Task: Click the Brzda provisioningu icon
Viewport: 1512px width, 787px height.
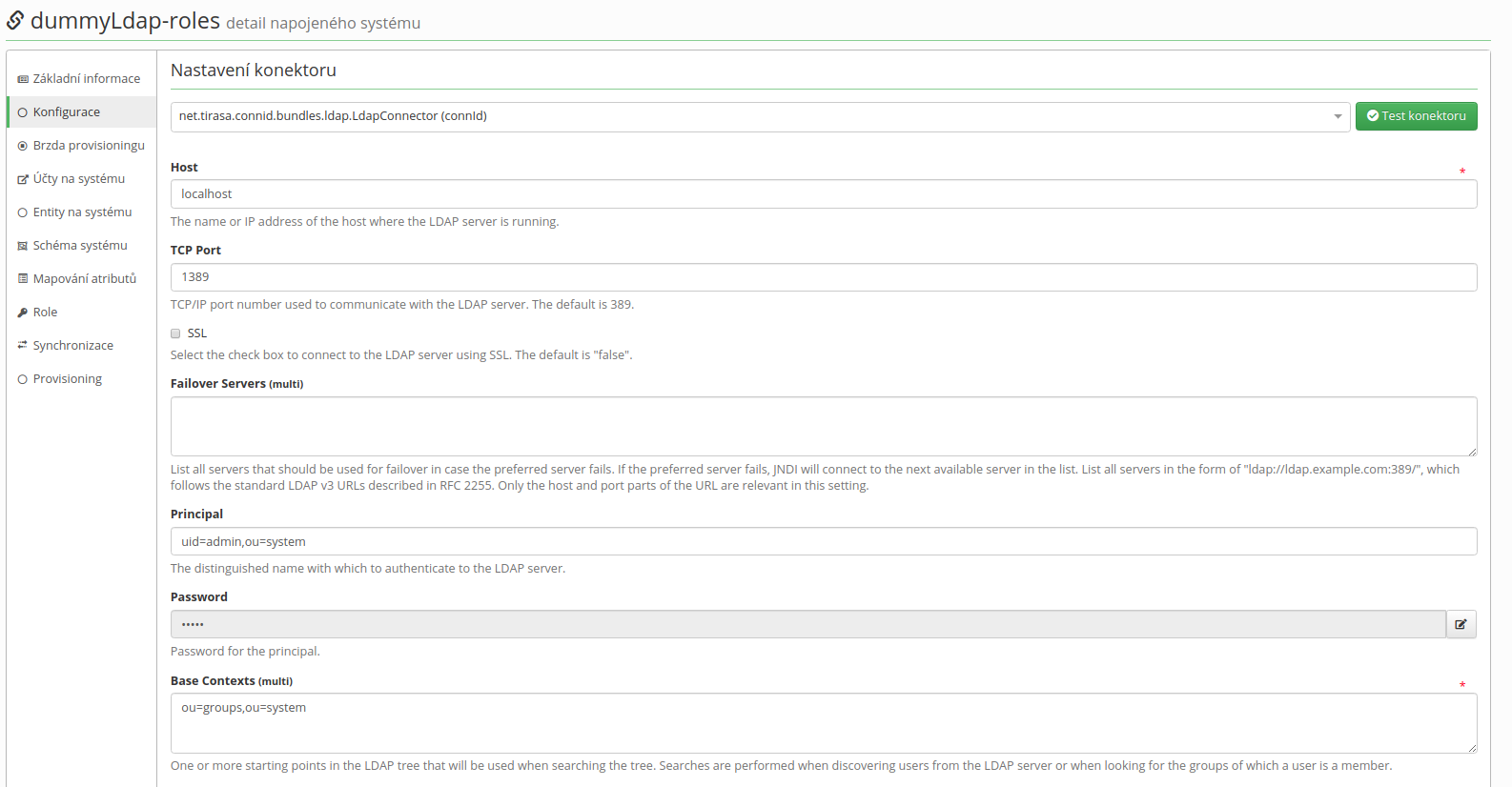Action: [23, 146]
